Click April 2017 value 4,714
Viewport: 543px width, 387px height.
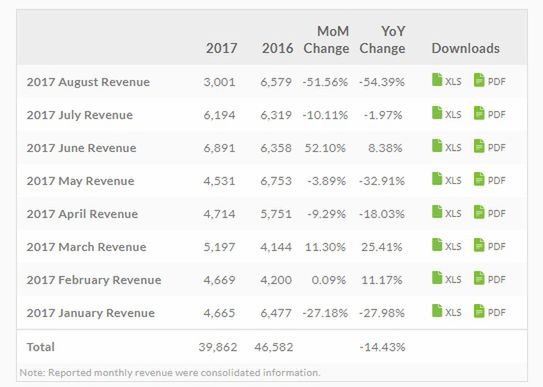click(220, 214)
